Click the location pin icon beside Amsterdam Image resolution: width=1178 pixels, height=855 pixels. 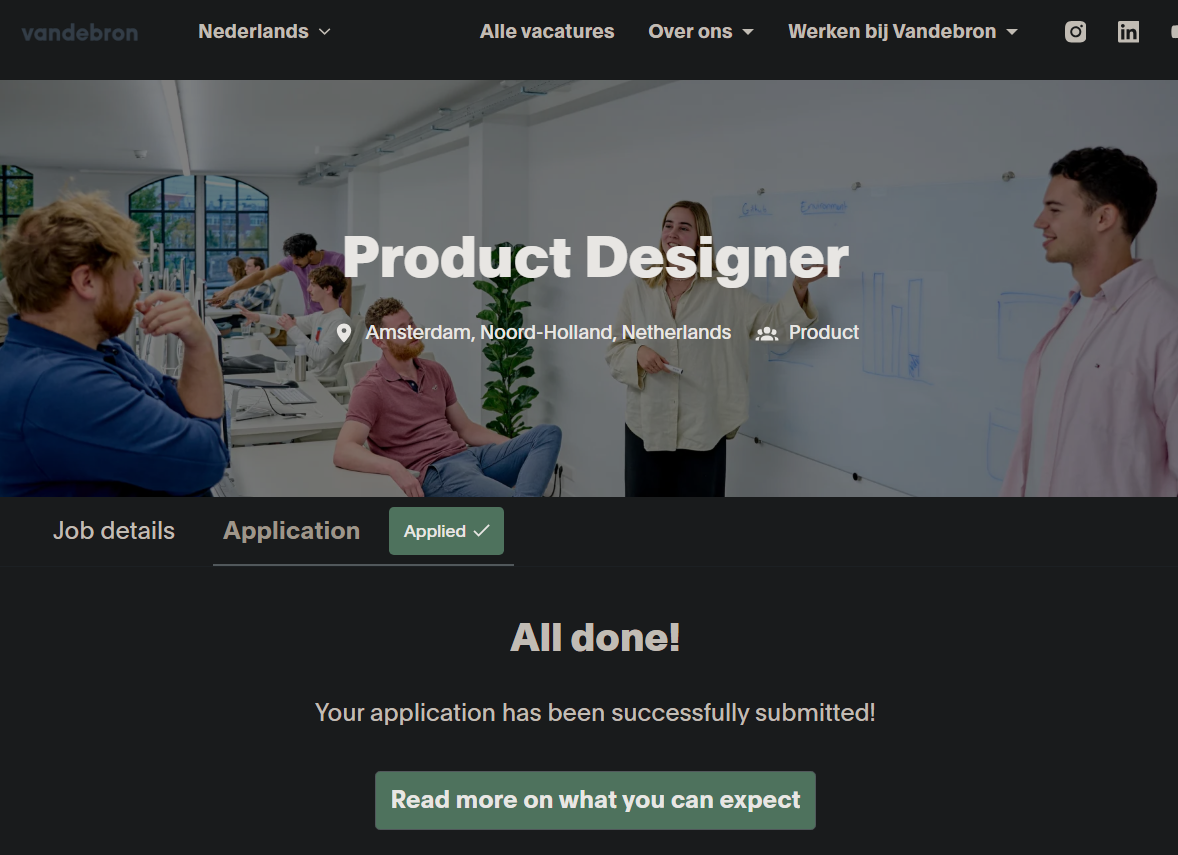point(343,333)
